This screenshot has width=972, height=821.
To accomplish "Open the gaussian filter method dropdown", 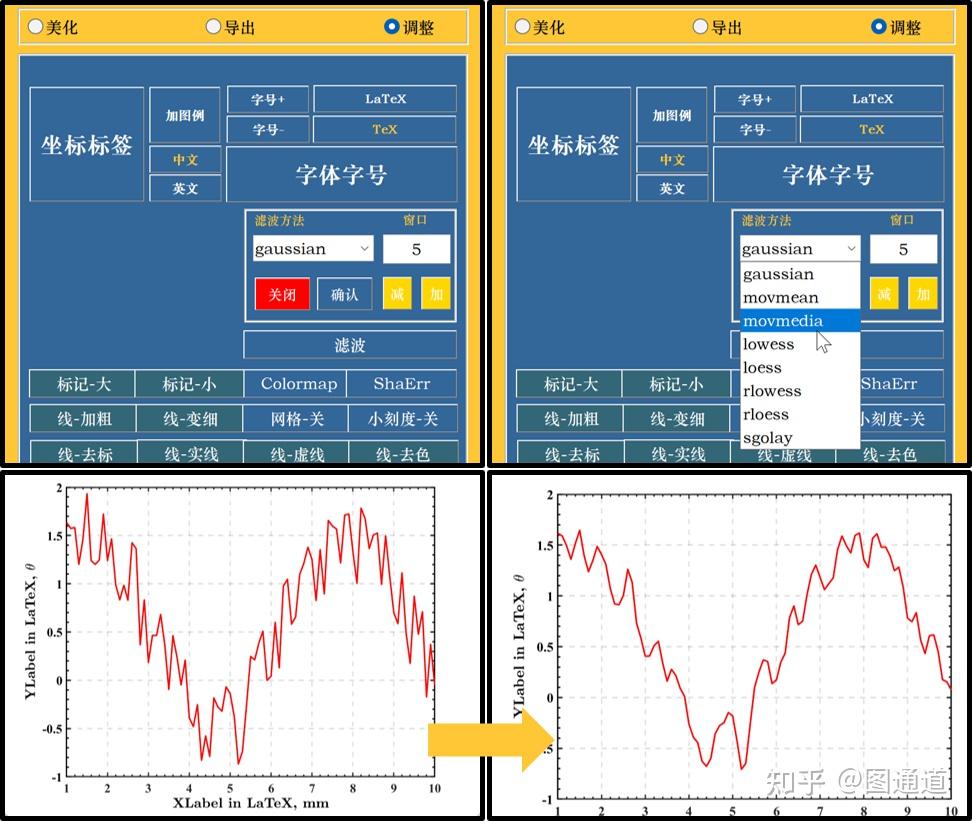I will (x=312, y=248).
